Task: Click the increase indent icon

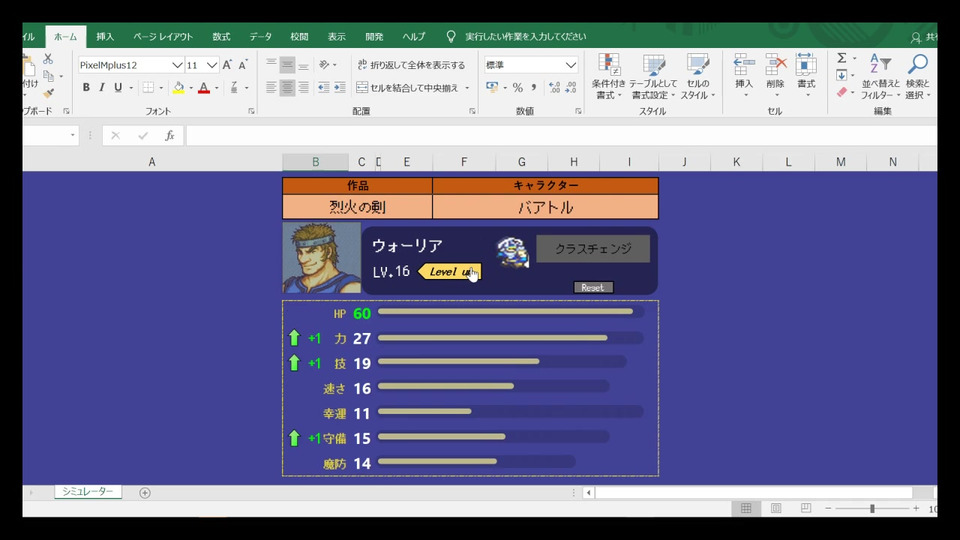Action: point(340,88)
